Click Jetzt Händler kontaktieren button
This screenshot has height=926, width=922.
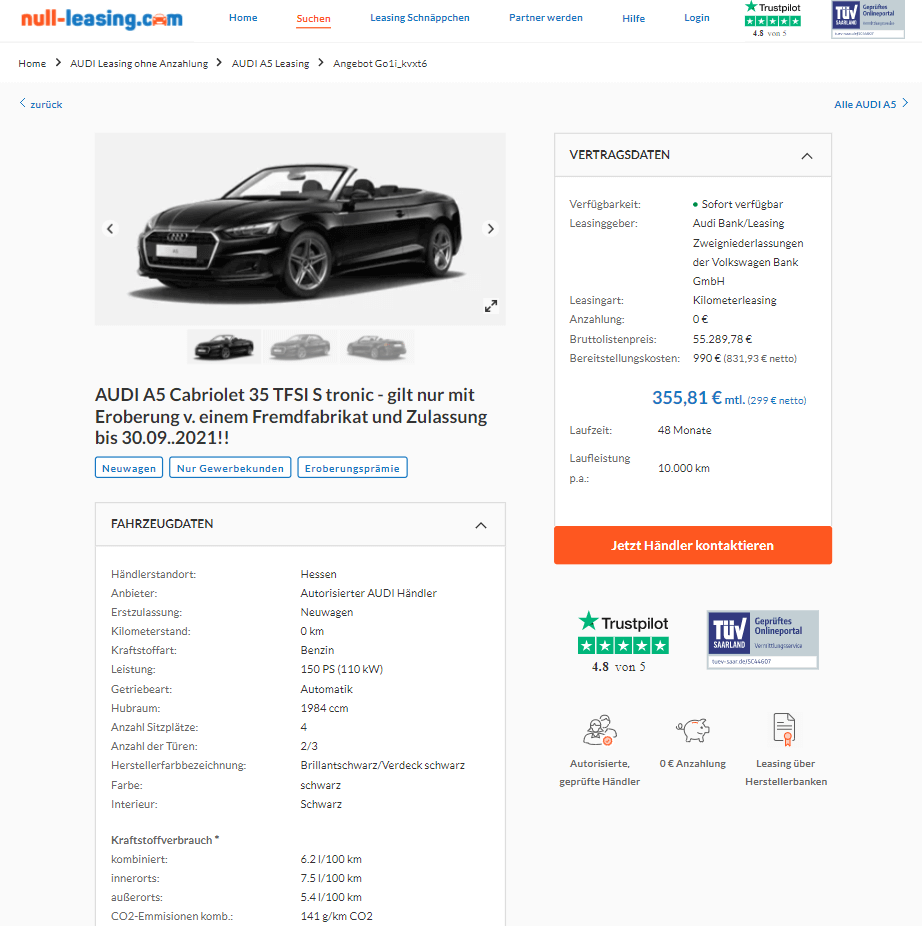pos(693,545)
